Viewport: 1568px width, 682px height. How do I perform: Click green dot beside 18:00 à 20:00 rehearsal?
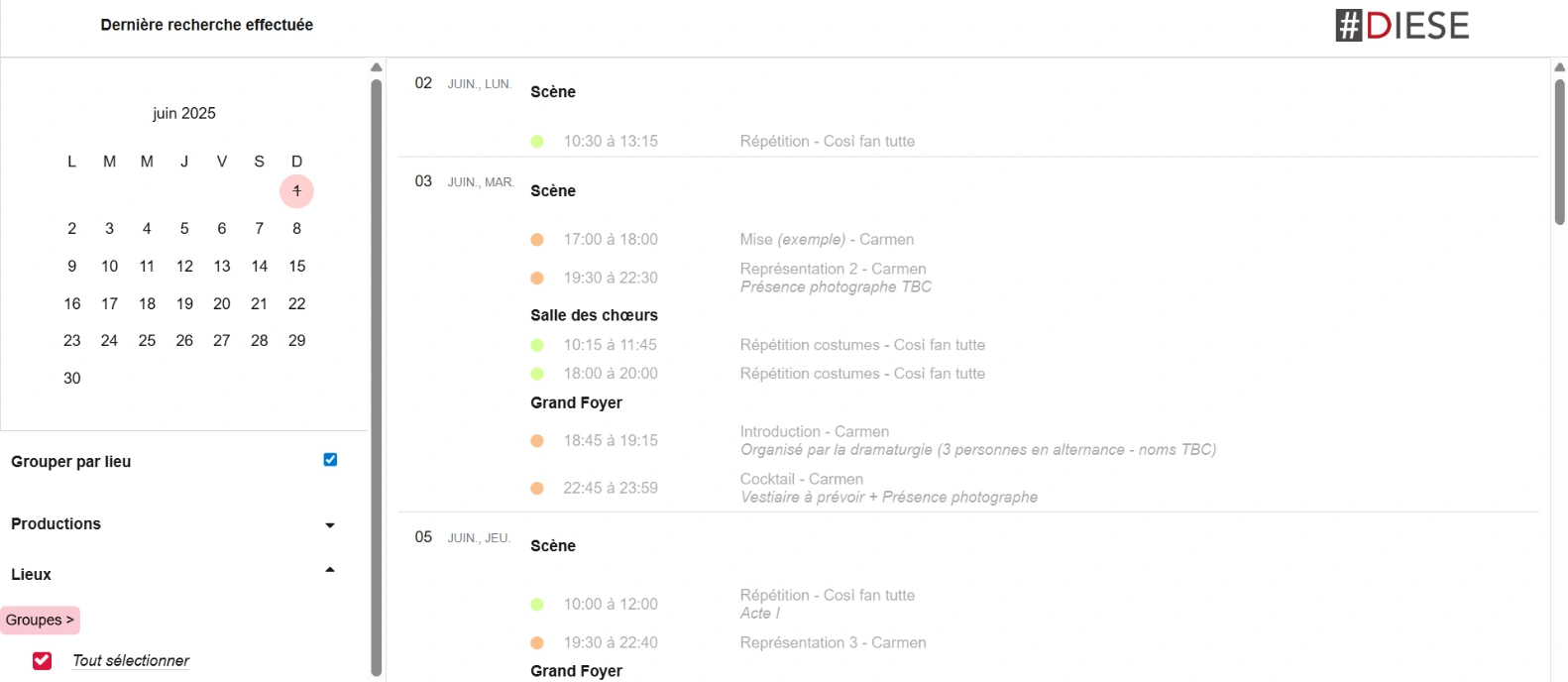(537, 374)
